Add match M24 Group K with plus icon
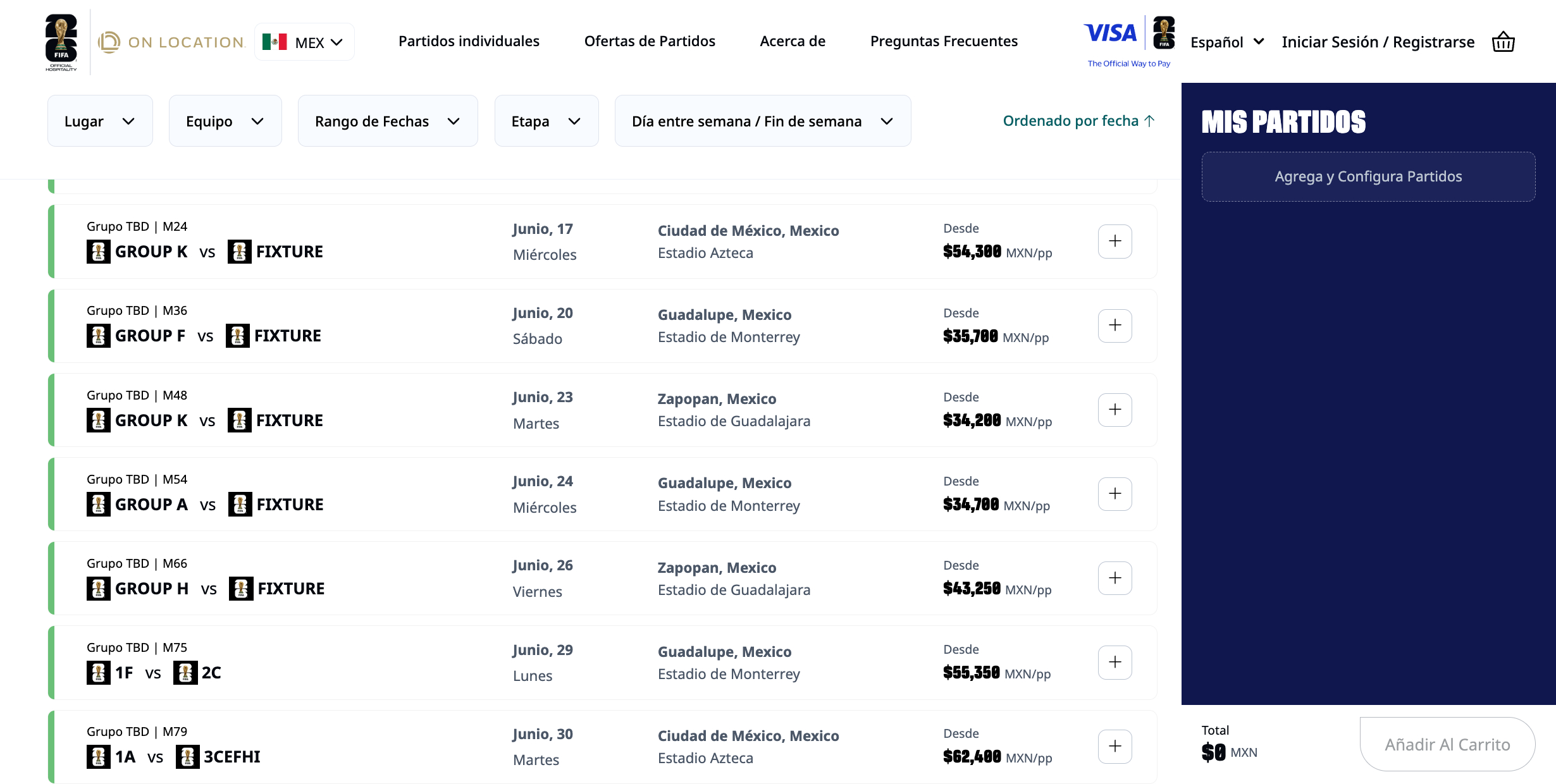This screenshot has height=784, width=1556. pyautogui.click(x=1115, y=242)
